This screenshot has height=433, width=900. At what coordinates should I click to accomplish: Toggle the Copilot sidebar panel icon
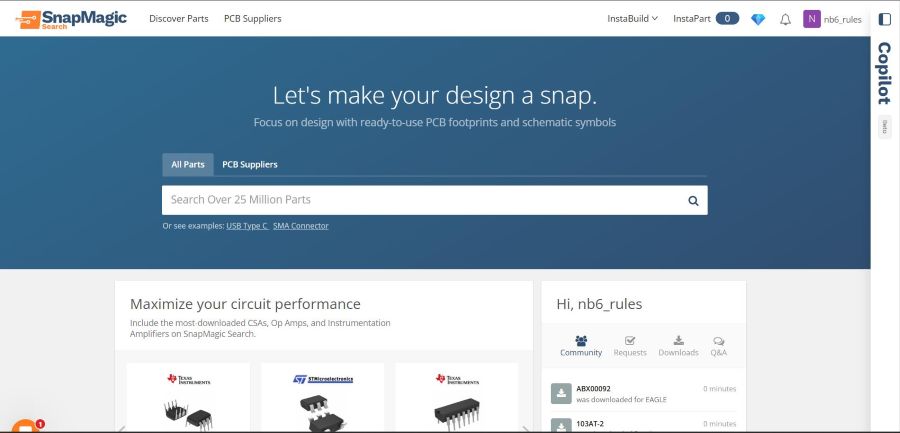pos(884,19)
